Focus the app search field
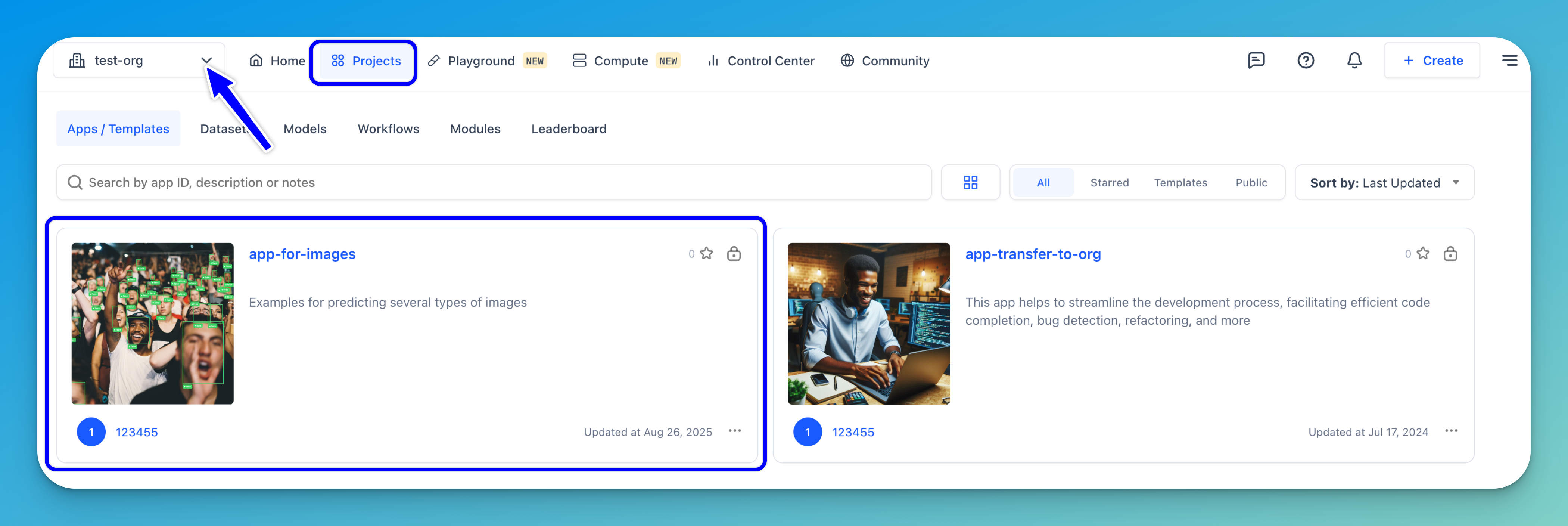The width and height of the screenshot is (1568, 526). pyautogui.click(x=494, y=182)
